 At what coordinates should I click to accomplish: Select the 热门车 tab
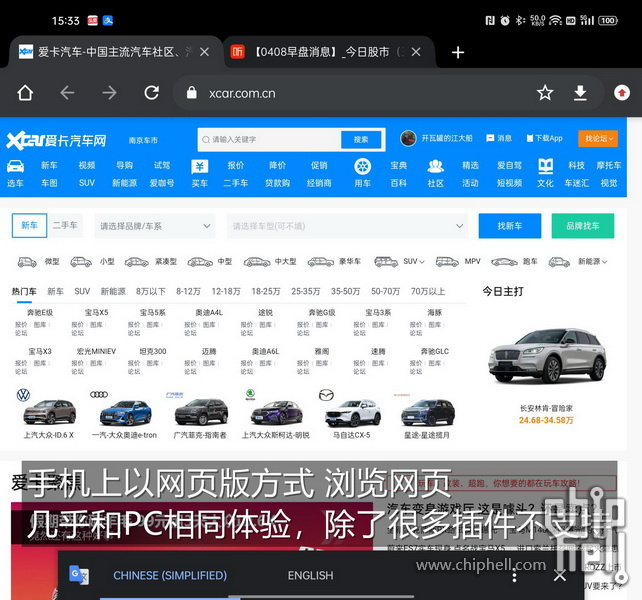tap(24, 292)
